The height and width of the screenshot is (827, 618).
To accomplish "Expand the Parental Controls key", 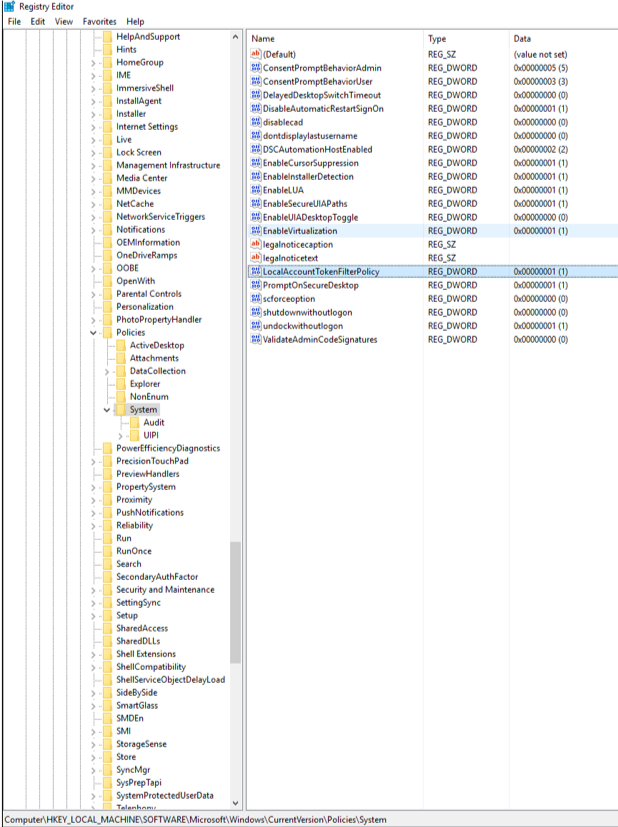I will click(93, 294).
